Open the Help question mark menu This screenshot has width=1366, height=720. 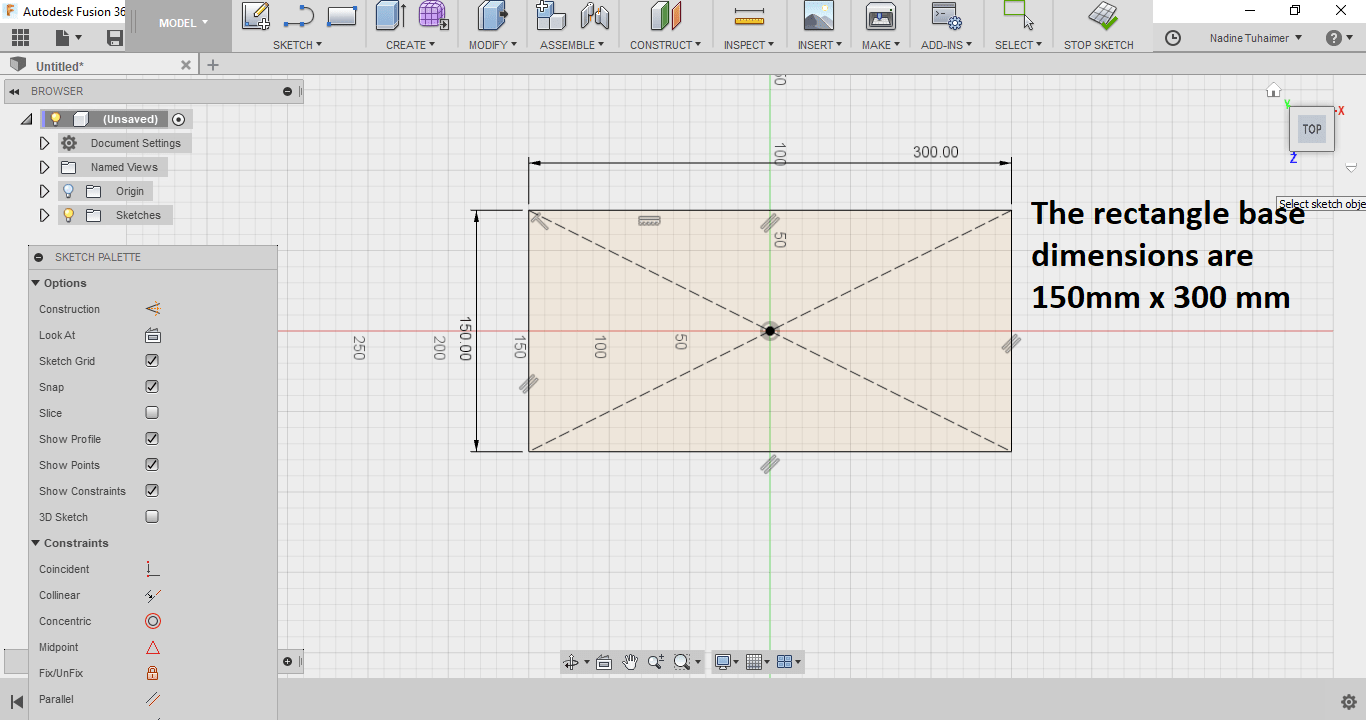click(x=1339, y=38)
